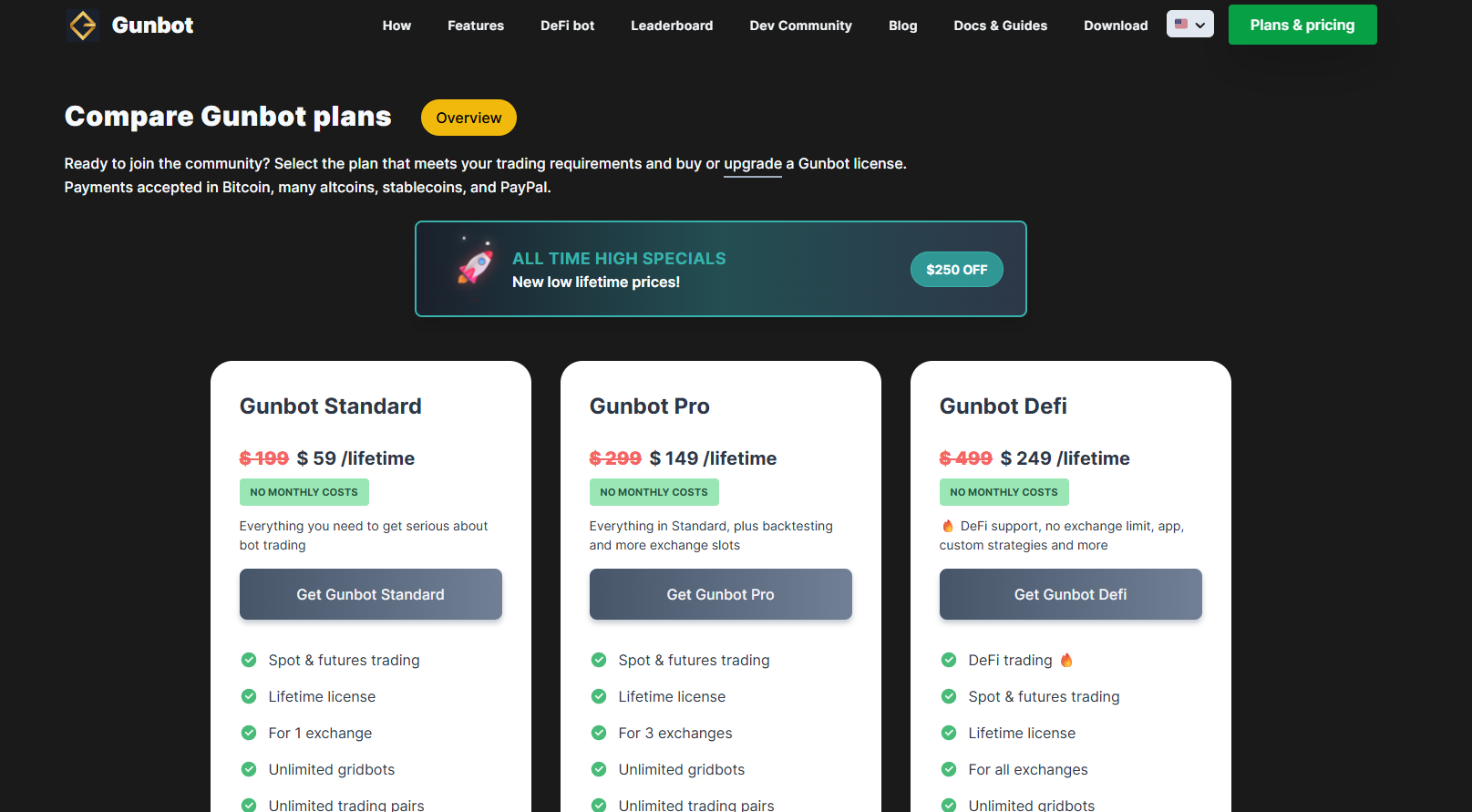Click 'For 1 exchange' feature text

pyautogui.click(x=320, y=733)
